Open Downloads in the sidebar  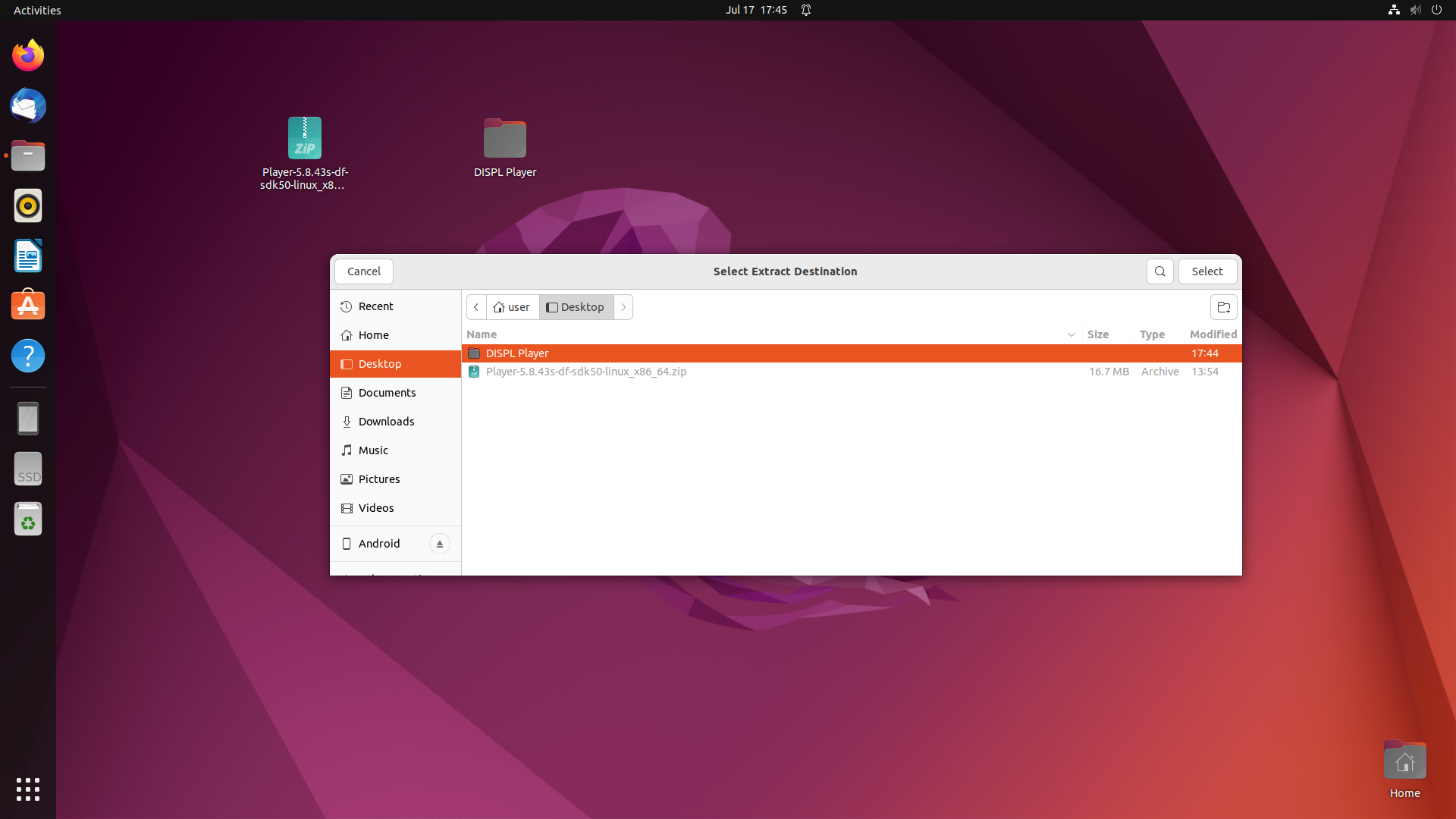tap(386, 422)
